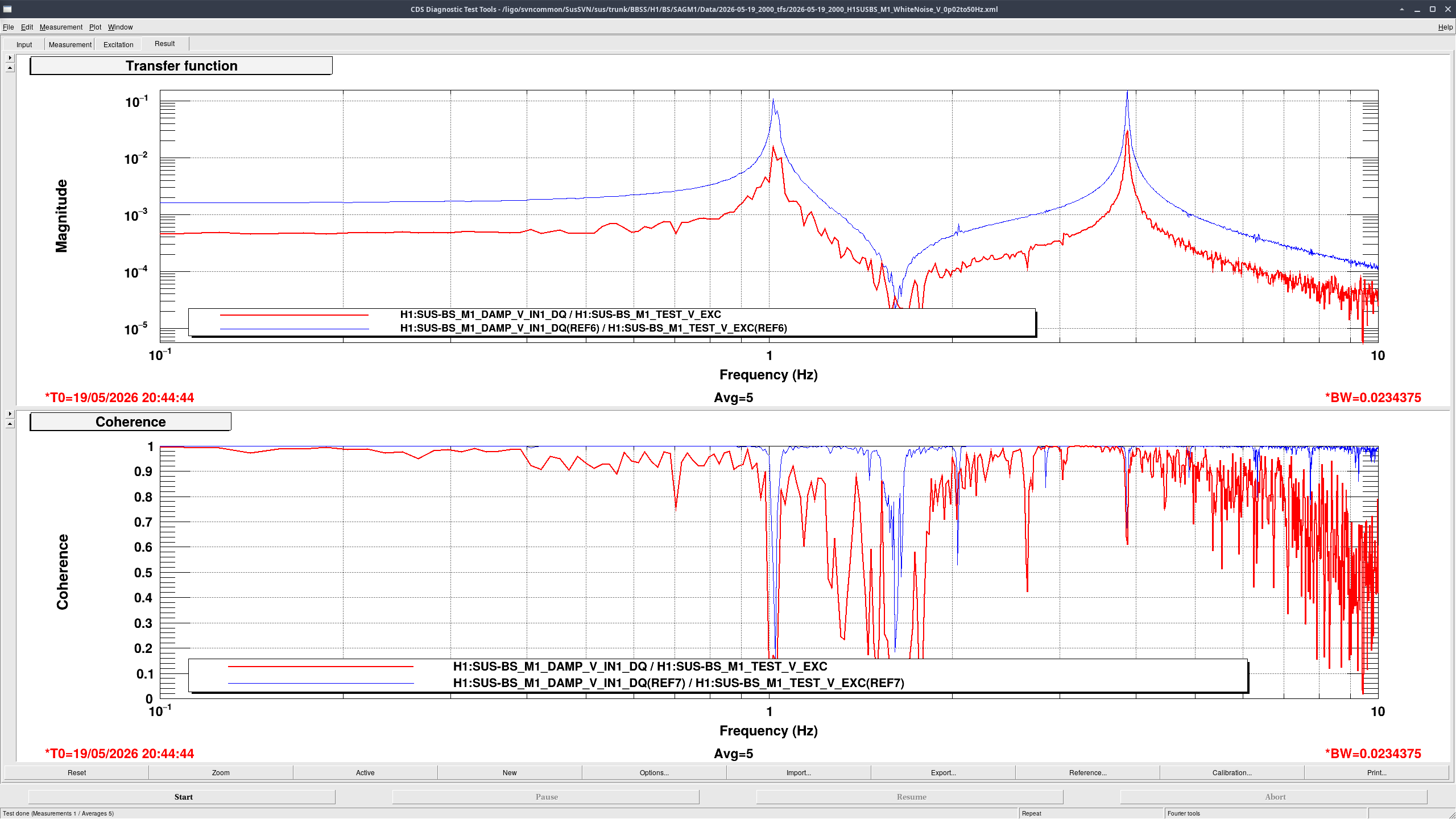
Task: Open the window menu icon in title bar
Action: 7,9
